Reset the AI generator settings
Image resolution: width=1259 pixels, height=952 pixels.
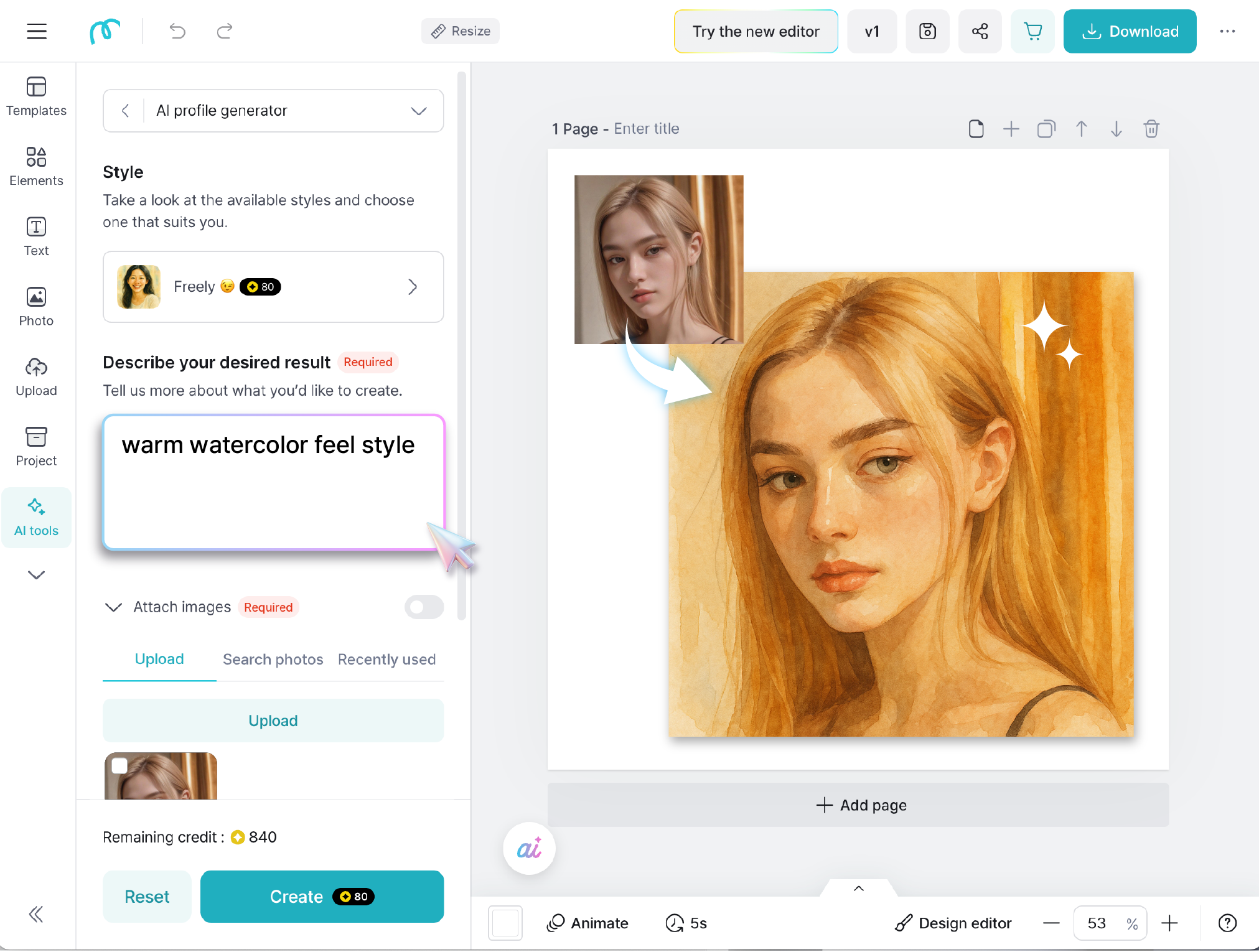[x=147, y=897]
